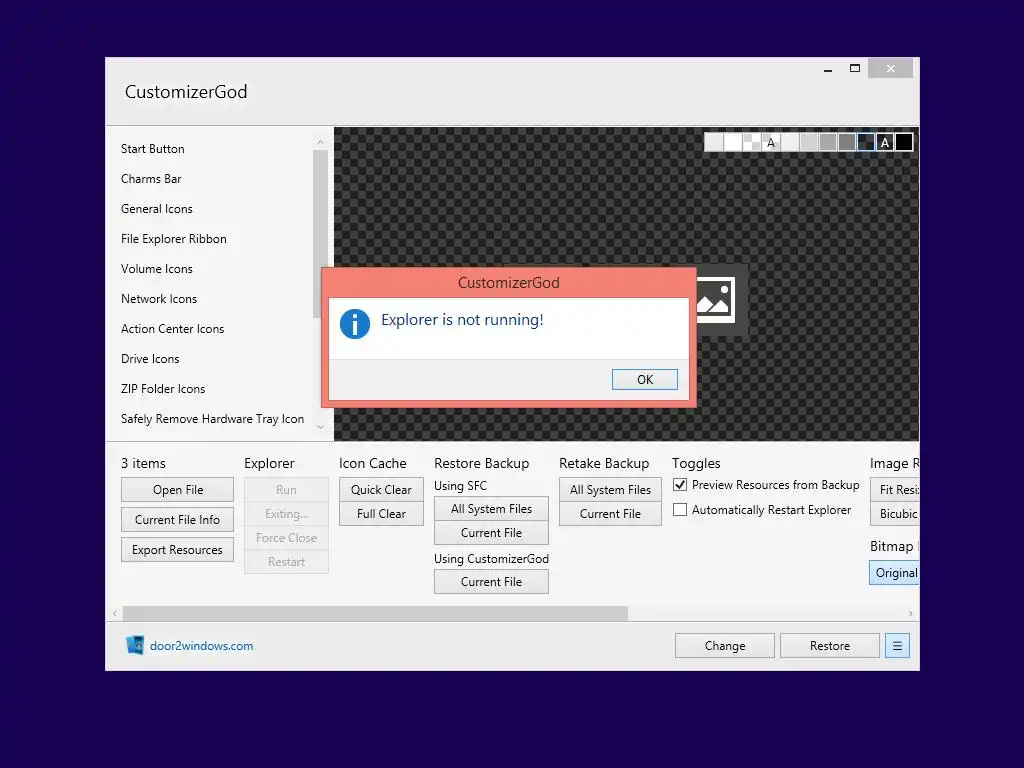The height and width of the screenshot is (768, 1024).
Task: Select the highlighted dark checkered background swatch
Action: (866, 142)
